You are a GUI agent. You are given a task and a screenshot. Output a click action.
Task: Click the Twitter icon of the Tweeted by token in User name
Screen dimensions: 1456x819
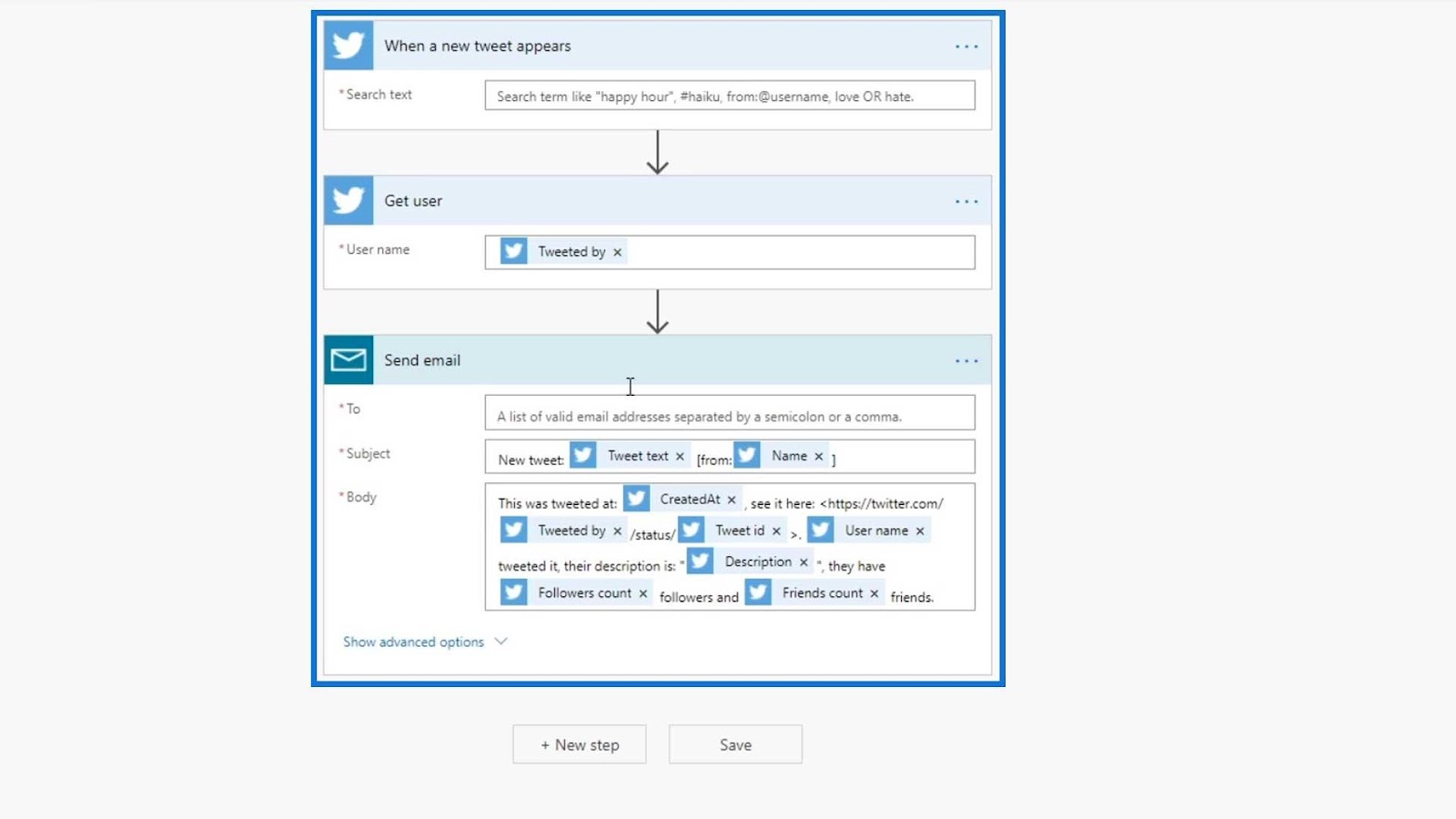(x=513, y=251)
